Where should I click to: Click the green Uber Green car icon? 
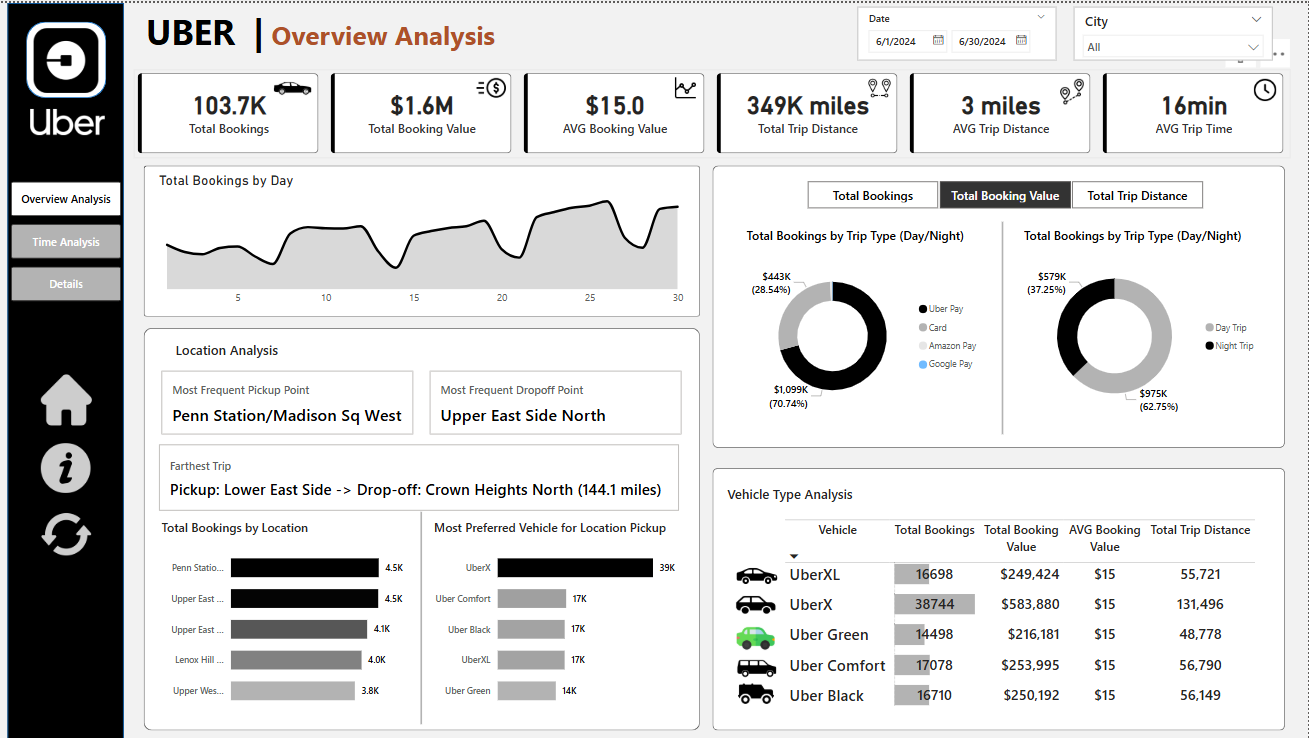tap(757, 634)
